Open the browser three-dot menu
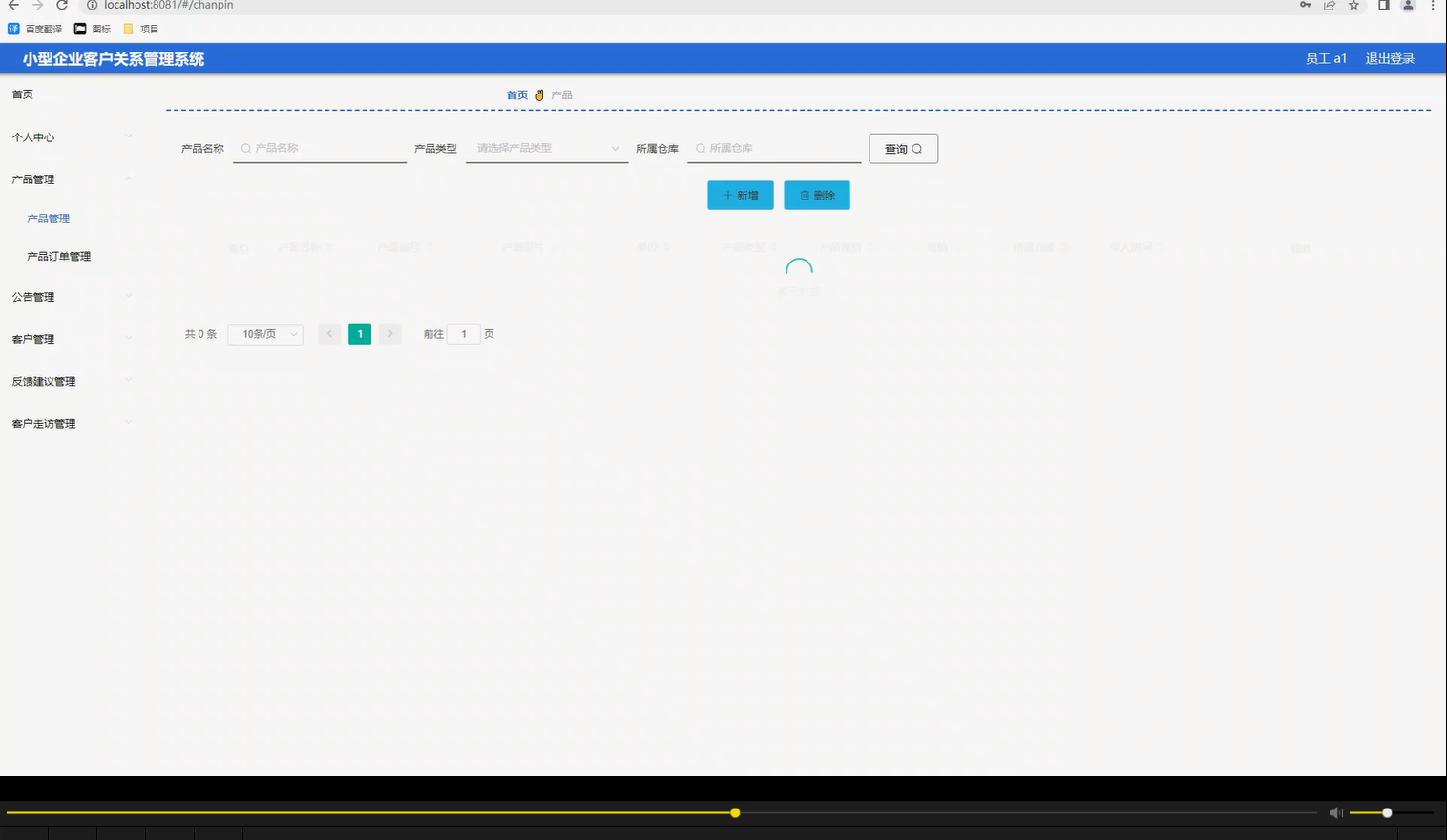This screenshot has width=1447, height=840. 1433,6
